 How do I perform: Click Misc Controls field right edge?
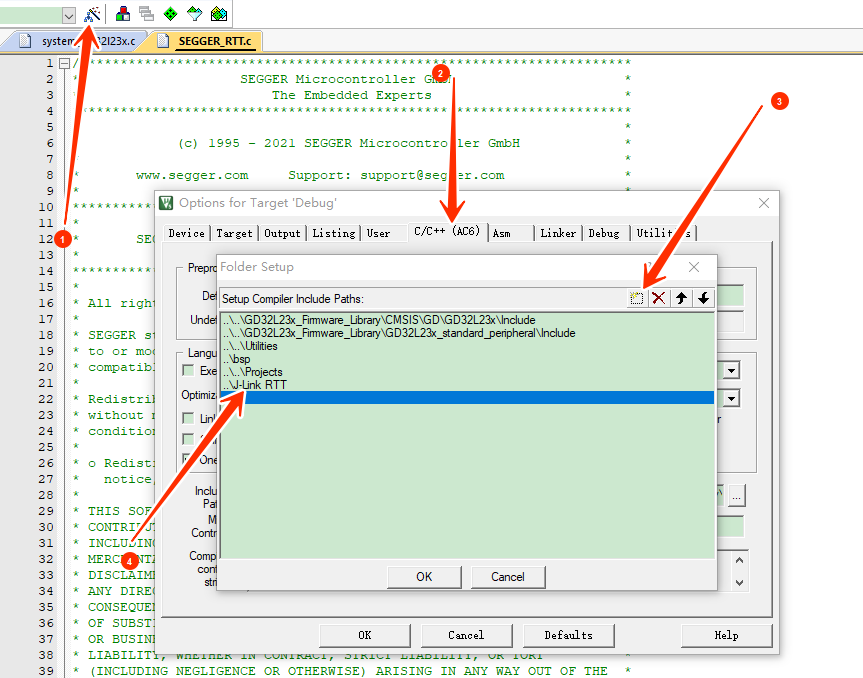tap(730, 526)
